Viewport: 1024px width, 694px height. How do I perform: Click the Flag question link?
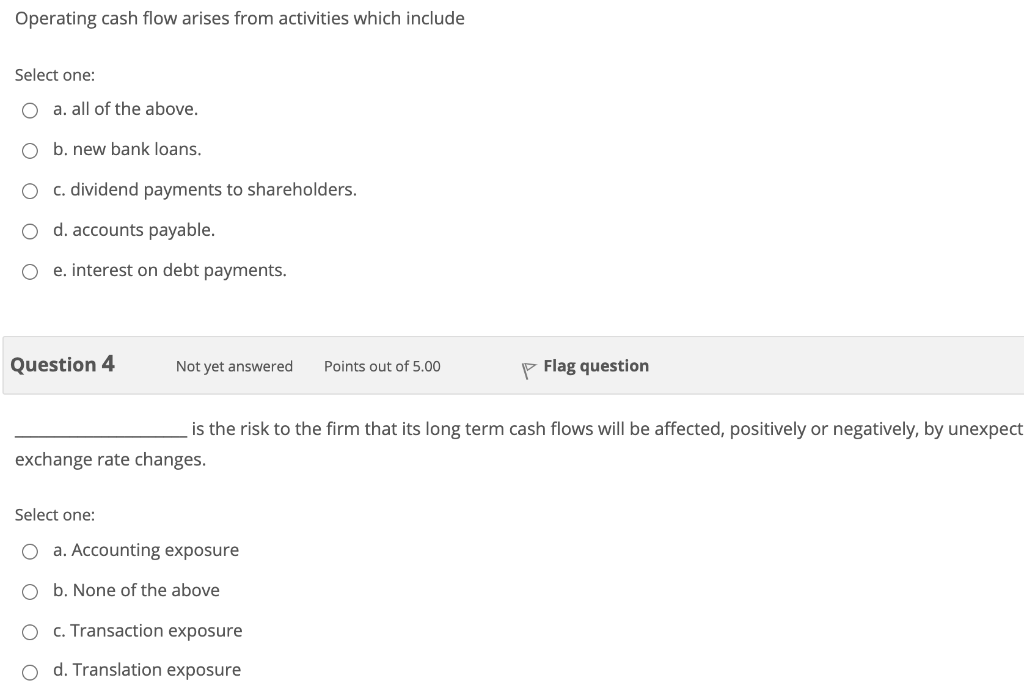point(595,366)
